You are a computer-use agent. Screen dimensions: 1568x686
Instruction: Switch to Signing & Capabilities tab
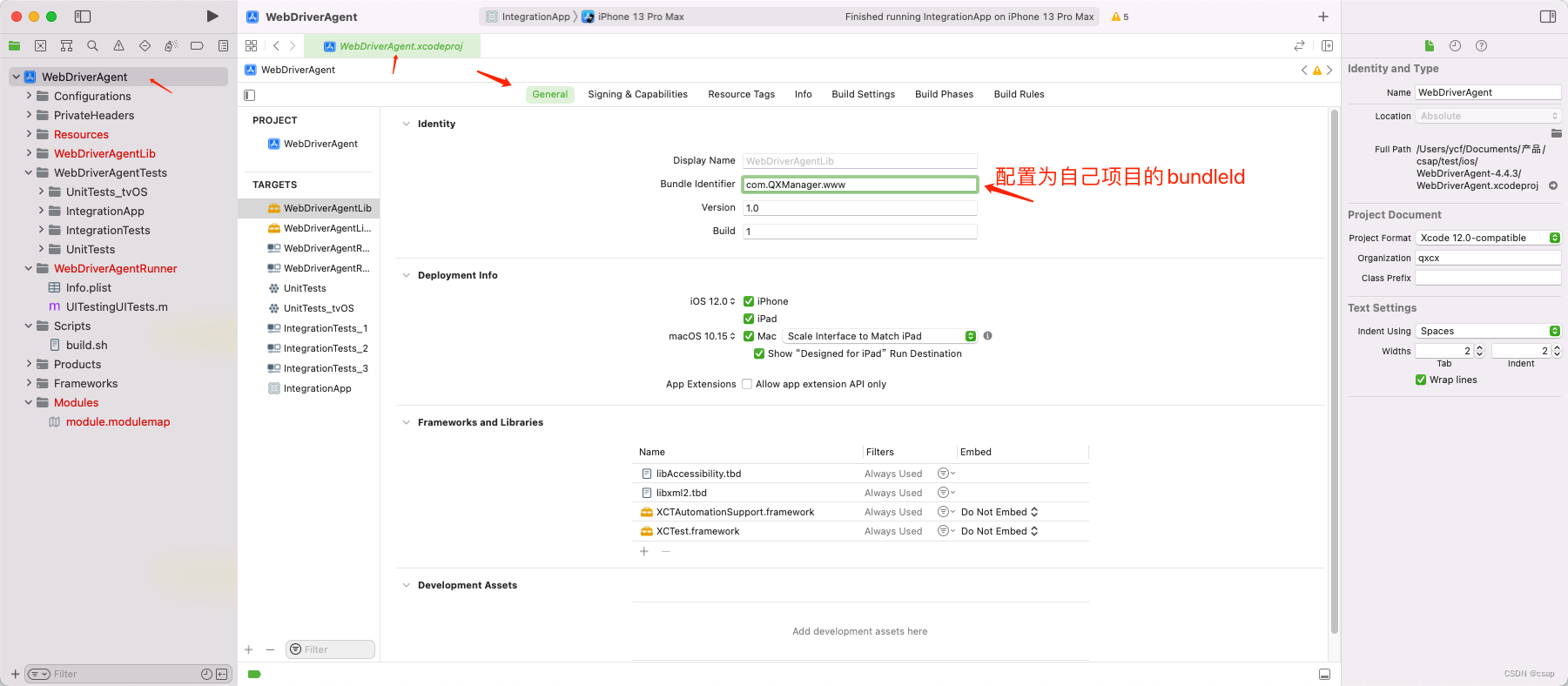(637, 94)
